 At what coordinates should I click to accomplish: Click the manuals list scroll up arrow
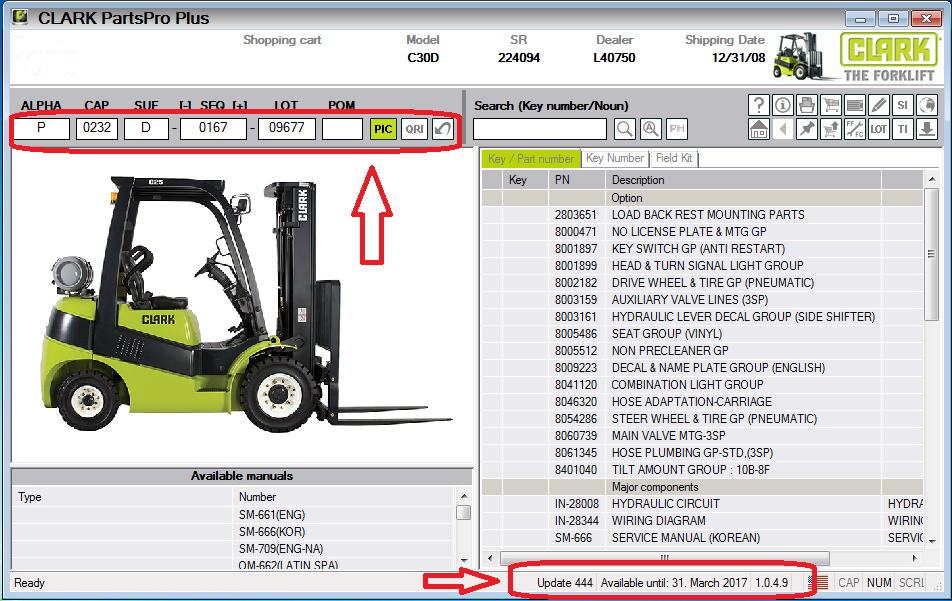tap(464, 497)
